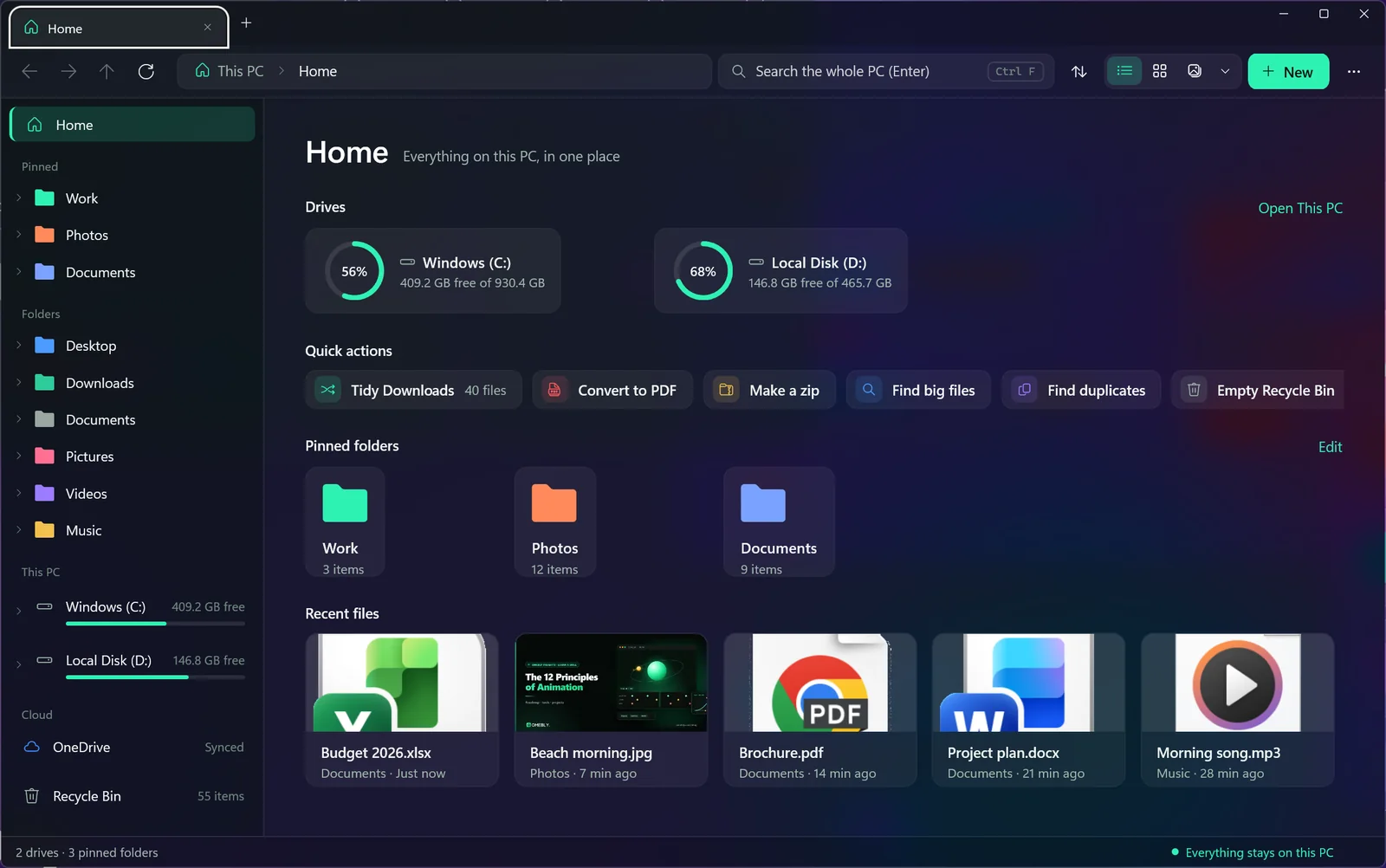Expand the Desktop folder in sidebar
Viewport: 1386px width, 868px height.
point(19,346)
